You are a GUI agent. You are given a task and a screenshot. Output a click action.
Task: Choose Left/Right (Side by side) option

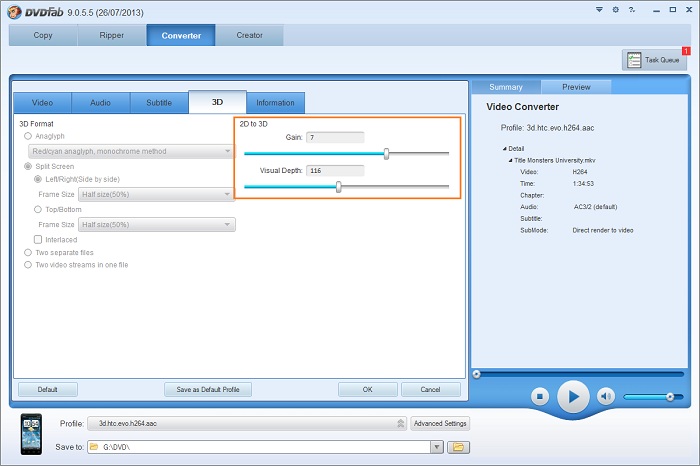coord(38,179)
